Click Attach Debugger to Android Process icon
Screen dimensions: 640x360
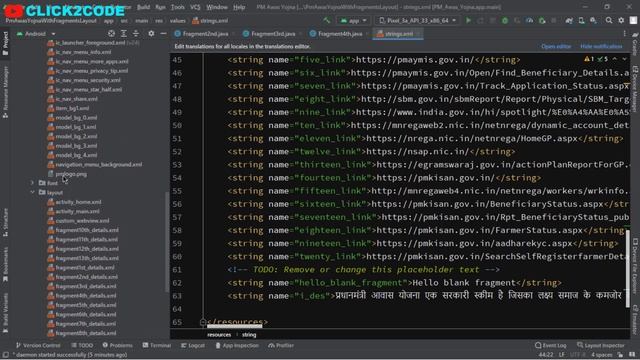click(x=542, y=20)
